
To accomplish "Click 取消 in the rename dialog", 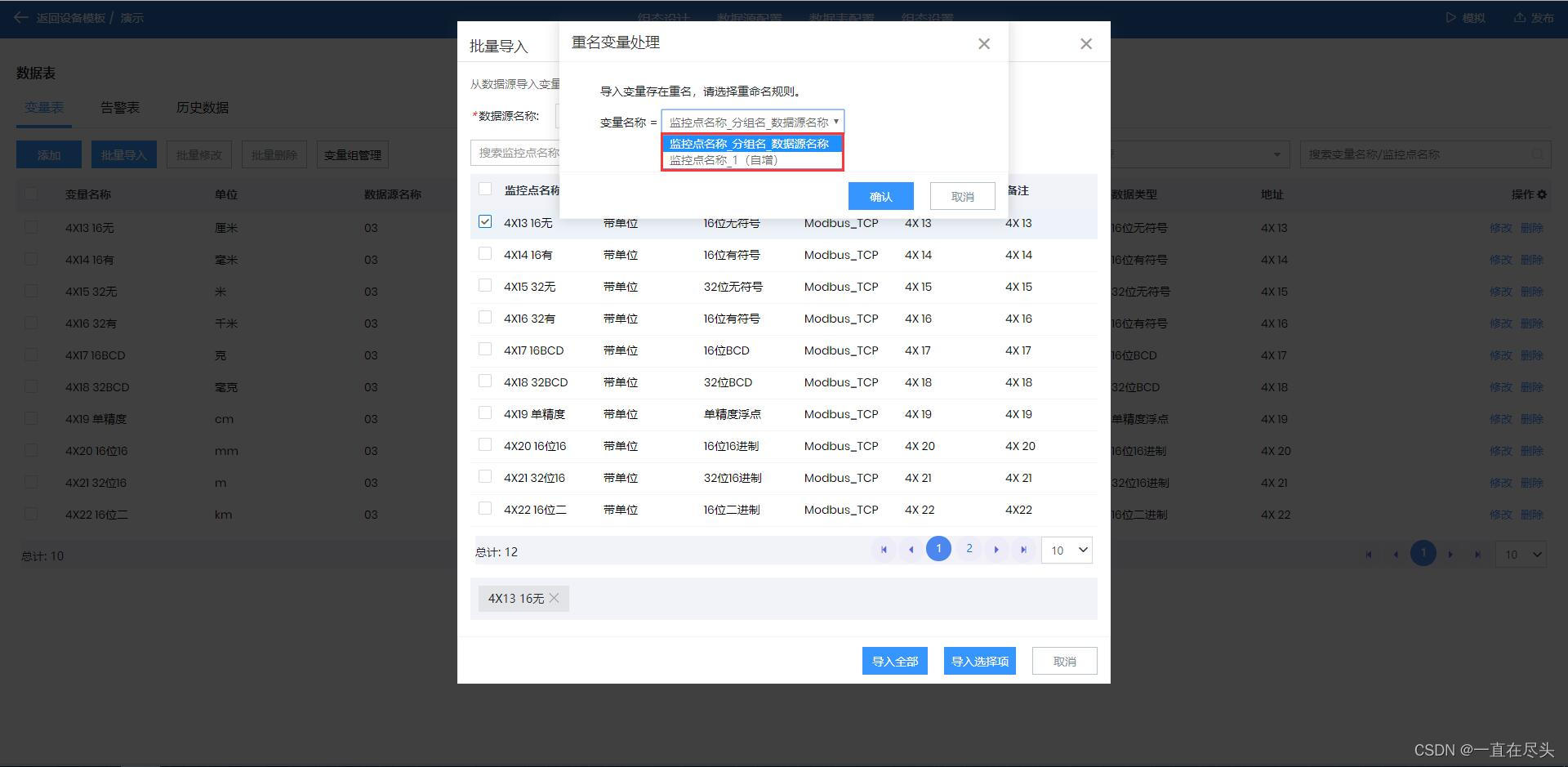I will pos(963,196).
